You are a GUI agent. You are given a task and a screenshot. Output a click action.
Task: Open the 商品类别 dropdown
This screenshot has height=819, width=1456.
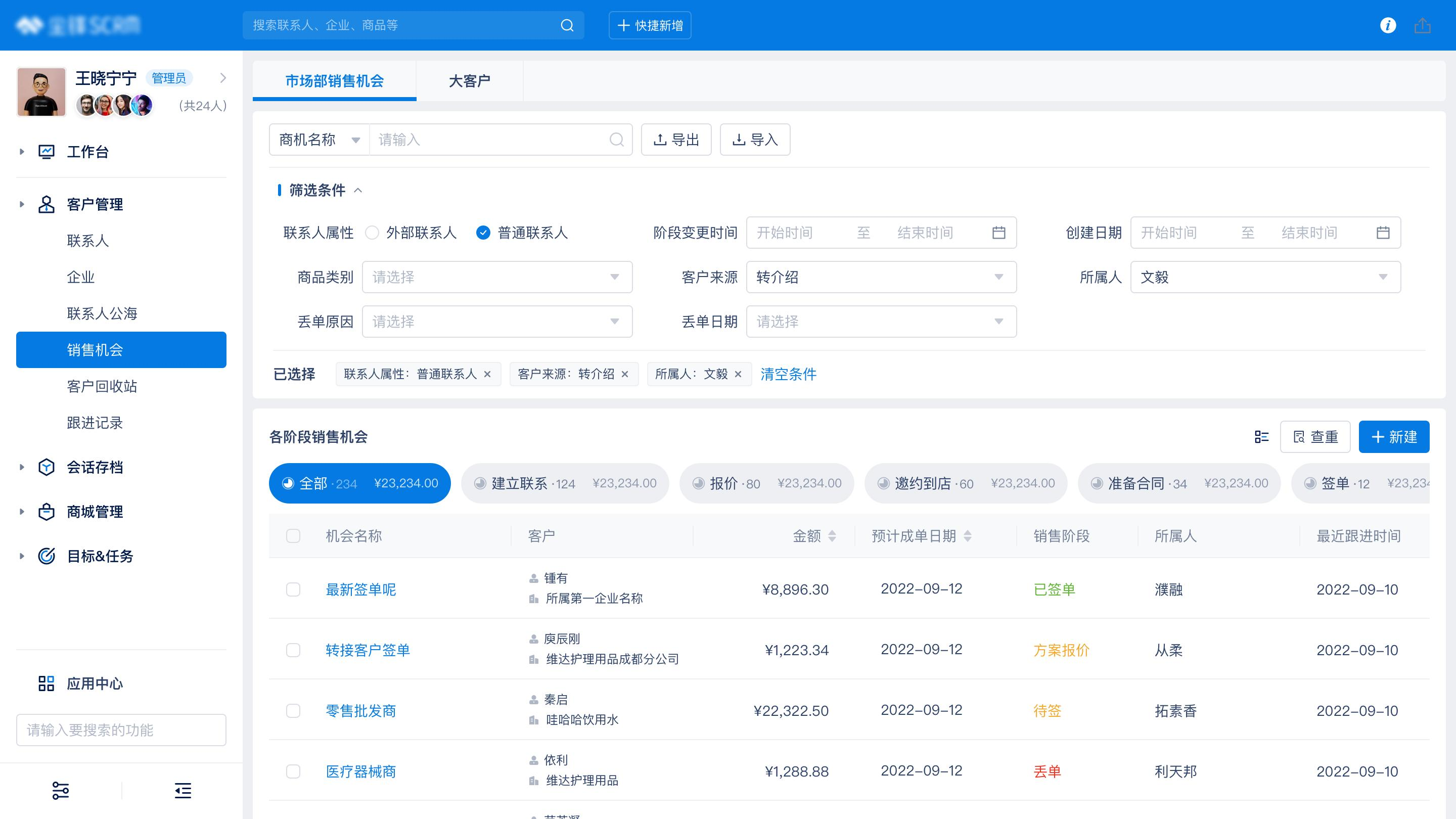pyautogui.click(x=497, y=277)
